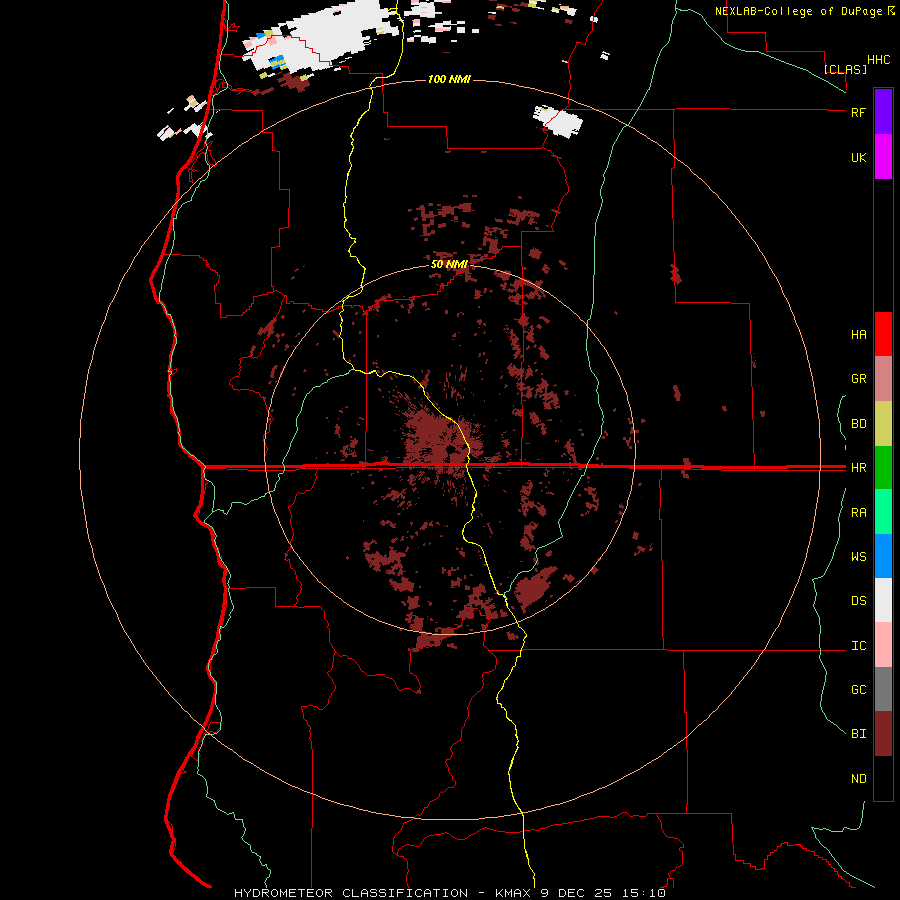Click the IC legend label
The width and height of the screenshot is (900, 900).
[x=858, y=646]
